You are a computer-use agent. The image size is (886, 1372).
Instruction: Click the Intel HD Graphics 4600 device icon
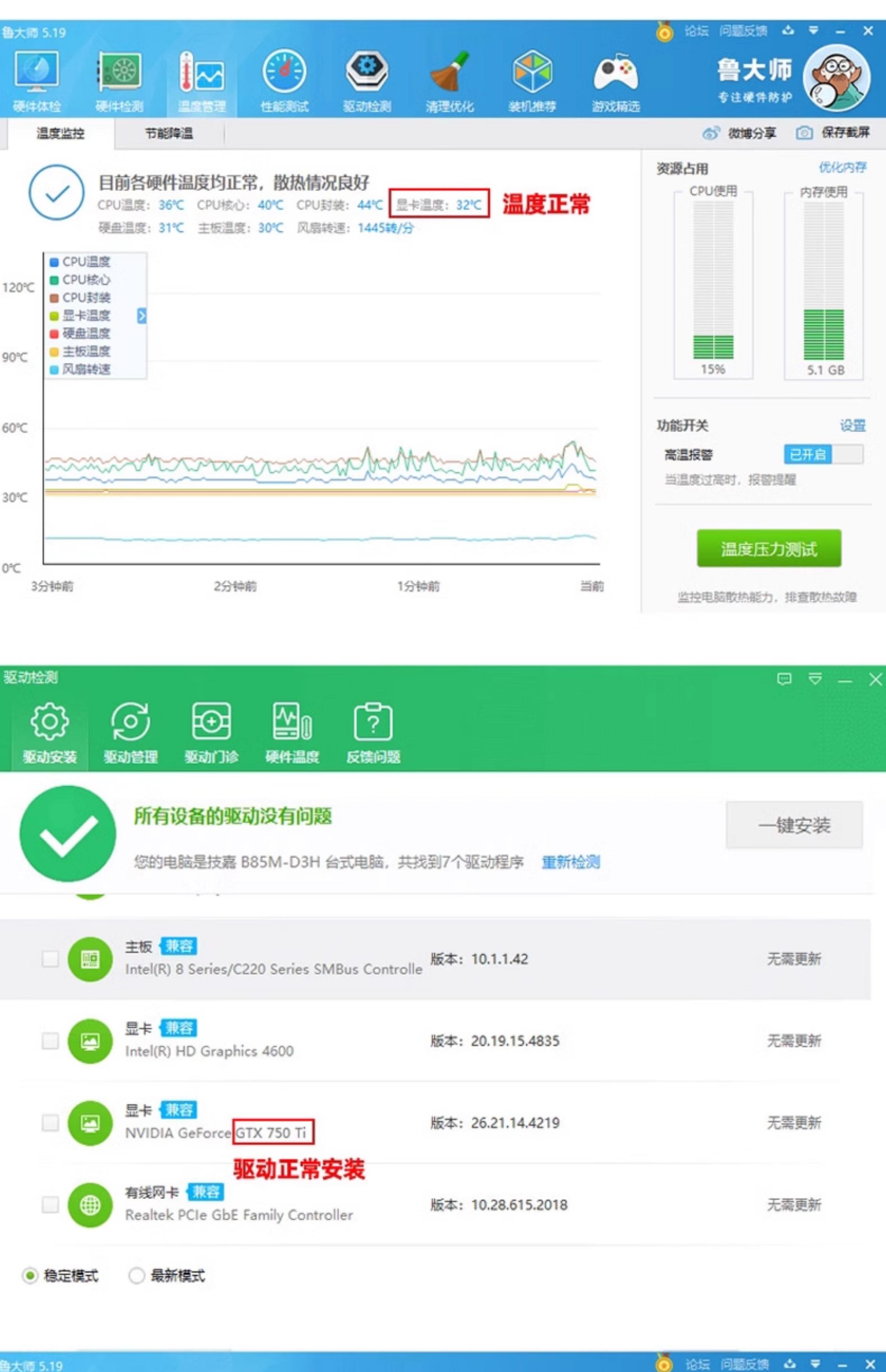[x=90, y=1041]
